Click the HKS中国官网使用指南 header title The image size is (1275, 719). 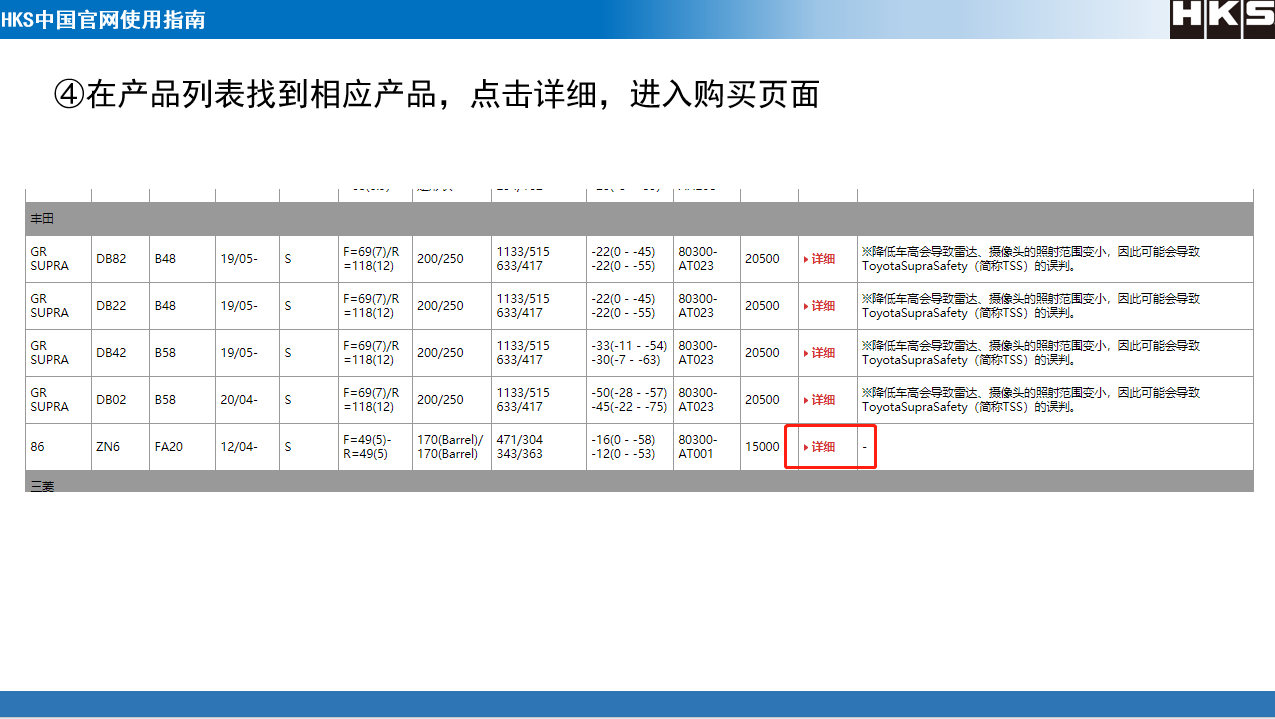(x=104, y=19)
